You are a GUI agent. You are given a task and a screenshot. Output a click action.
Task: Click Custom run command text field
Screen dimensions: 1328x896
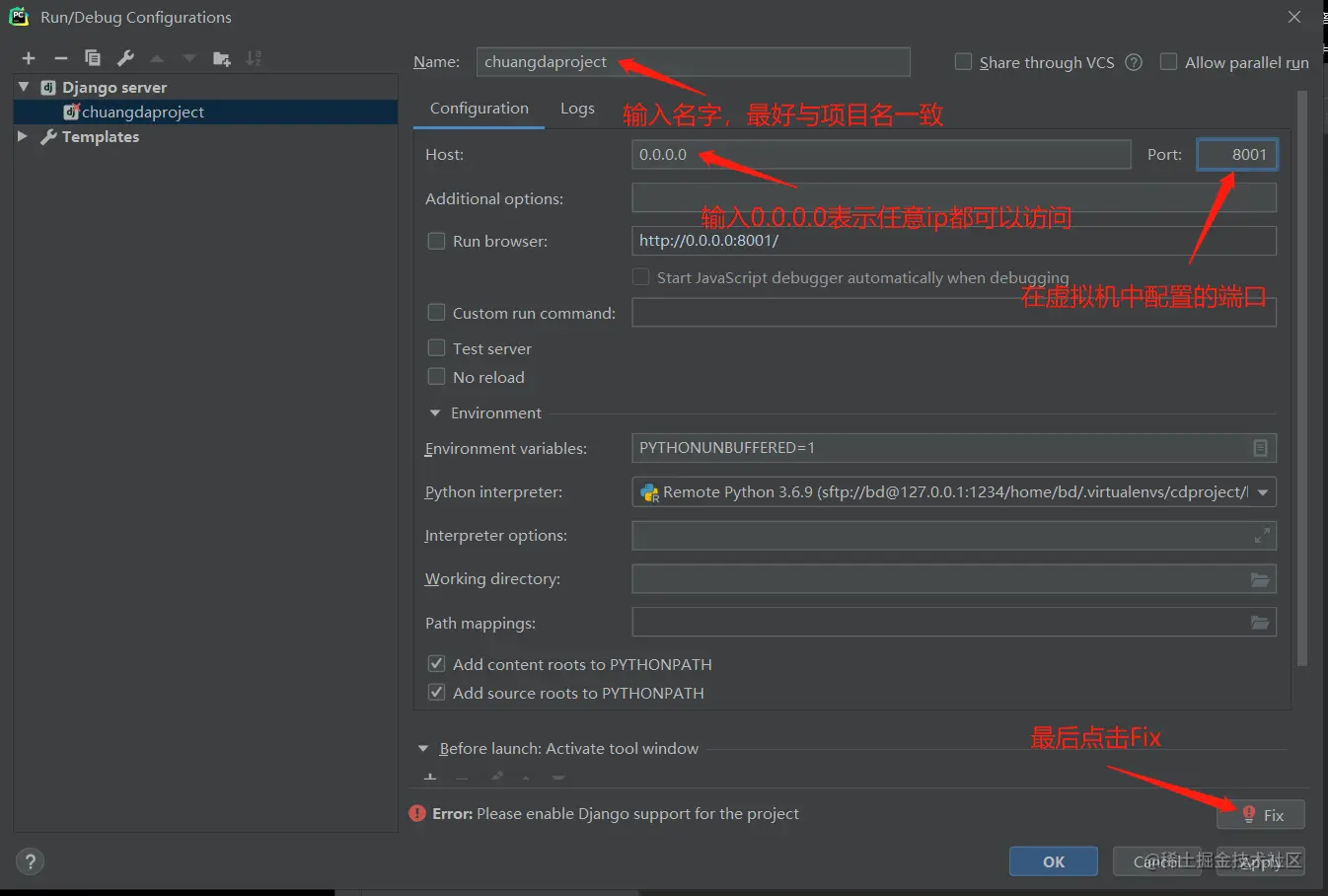click(x=954, y=313)
